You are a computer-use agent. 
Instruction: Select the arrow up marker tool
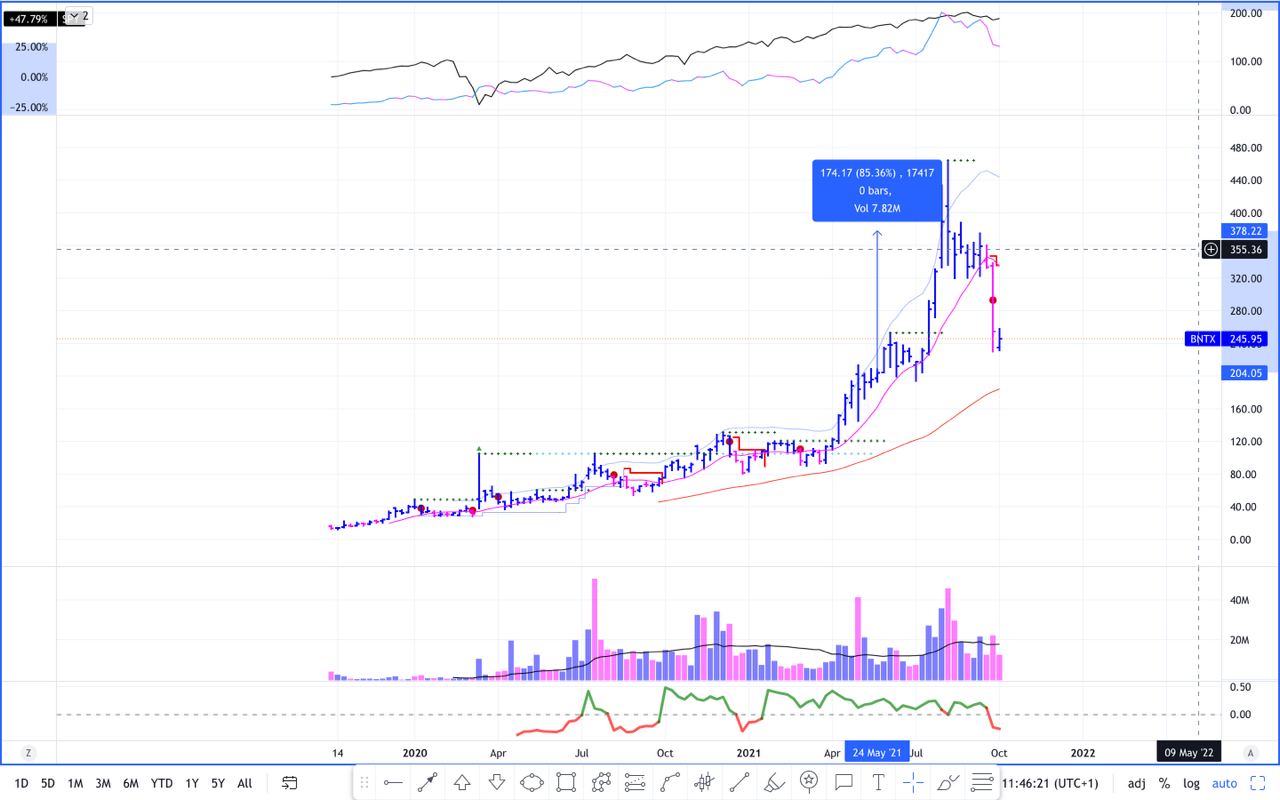(x=462, y=783)
